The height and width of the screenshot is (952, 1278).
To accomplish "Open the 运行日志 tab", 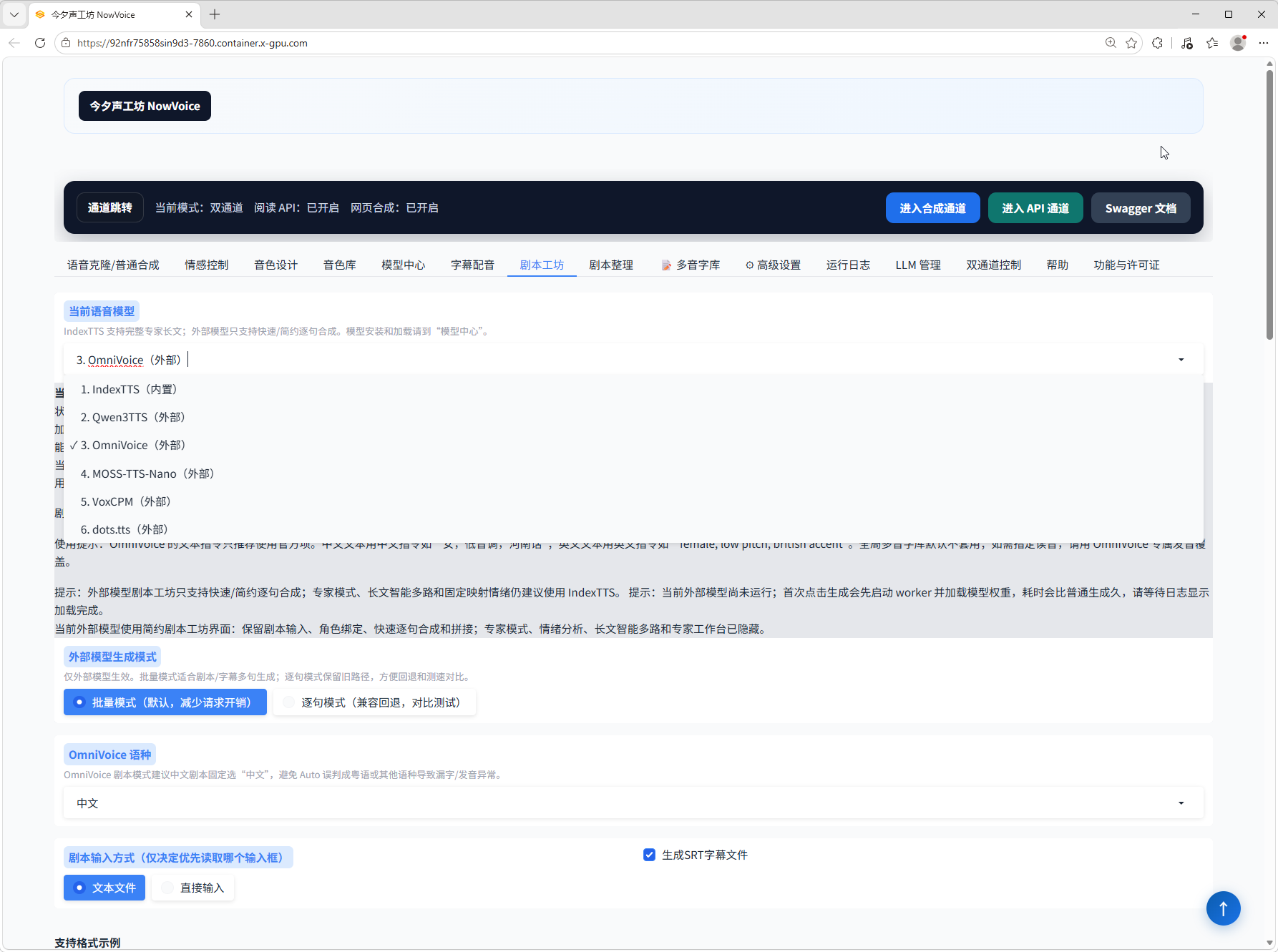I will (848, 265).
